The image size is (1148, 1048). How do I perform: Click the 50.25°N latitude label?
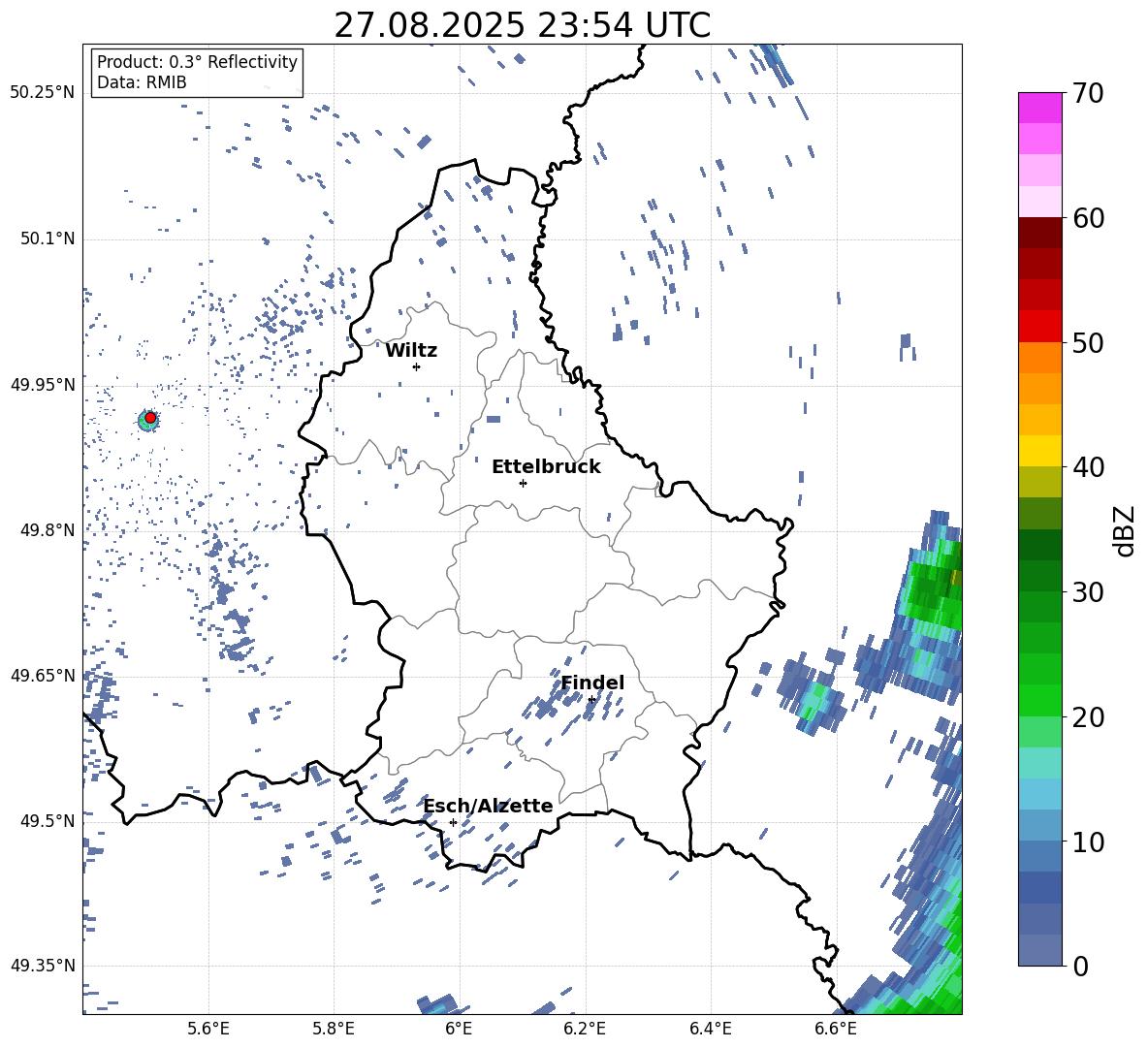coord(43,93)
